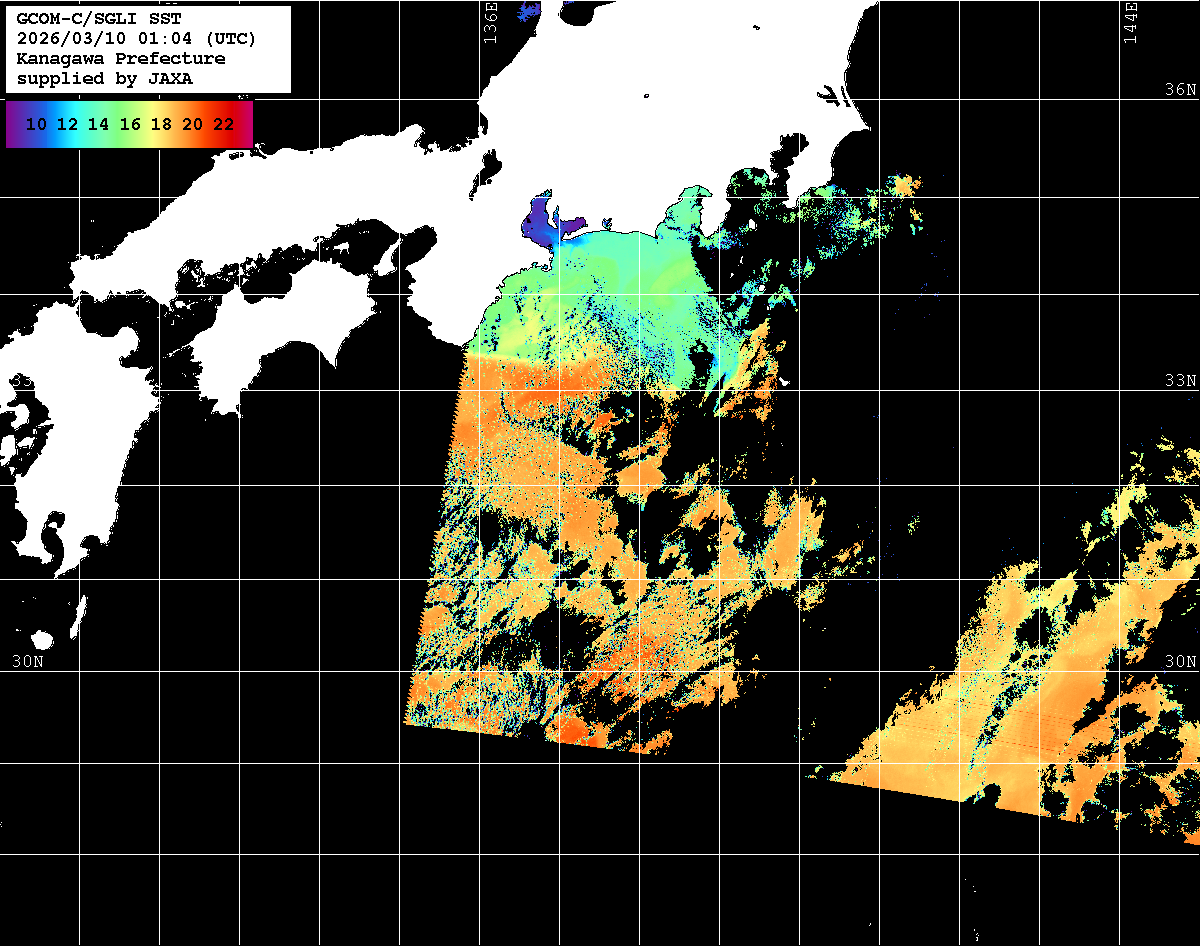Select the 18 value on the temperature legend
The image size is (1200, 946).
pos(161,125)
